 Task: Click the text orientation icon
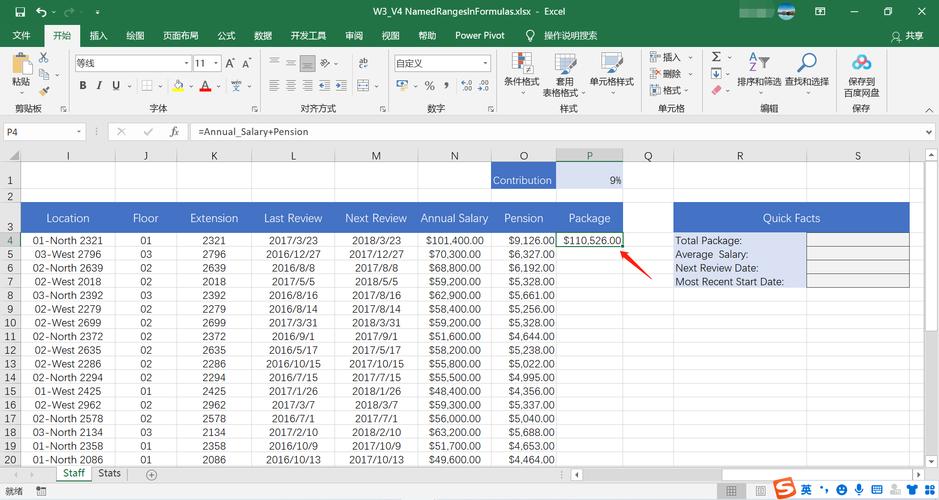[325, 63]
